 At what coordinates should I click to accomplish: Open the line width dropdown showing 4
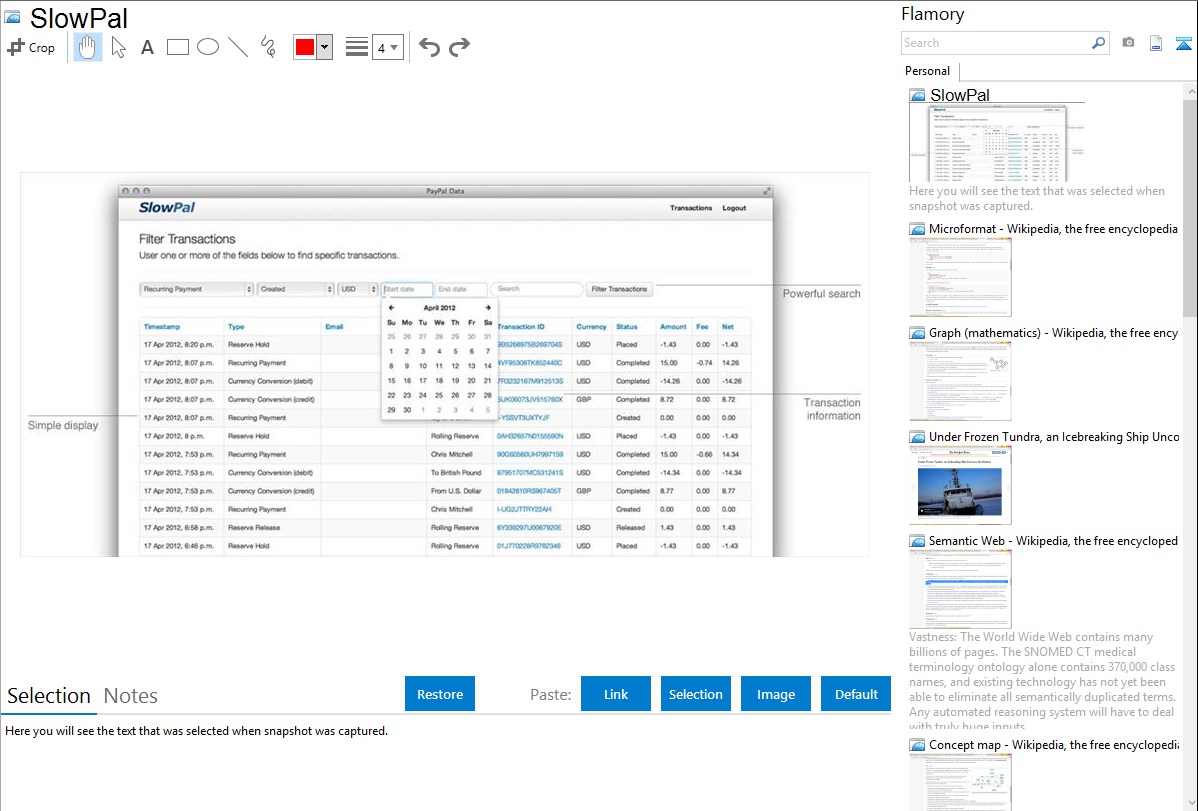tap(387, 47)
